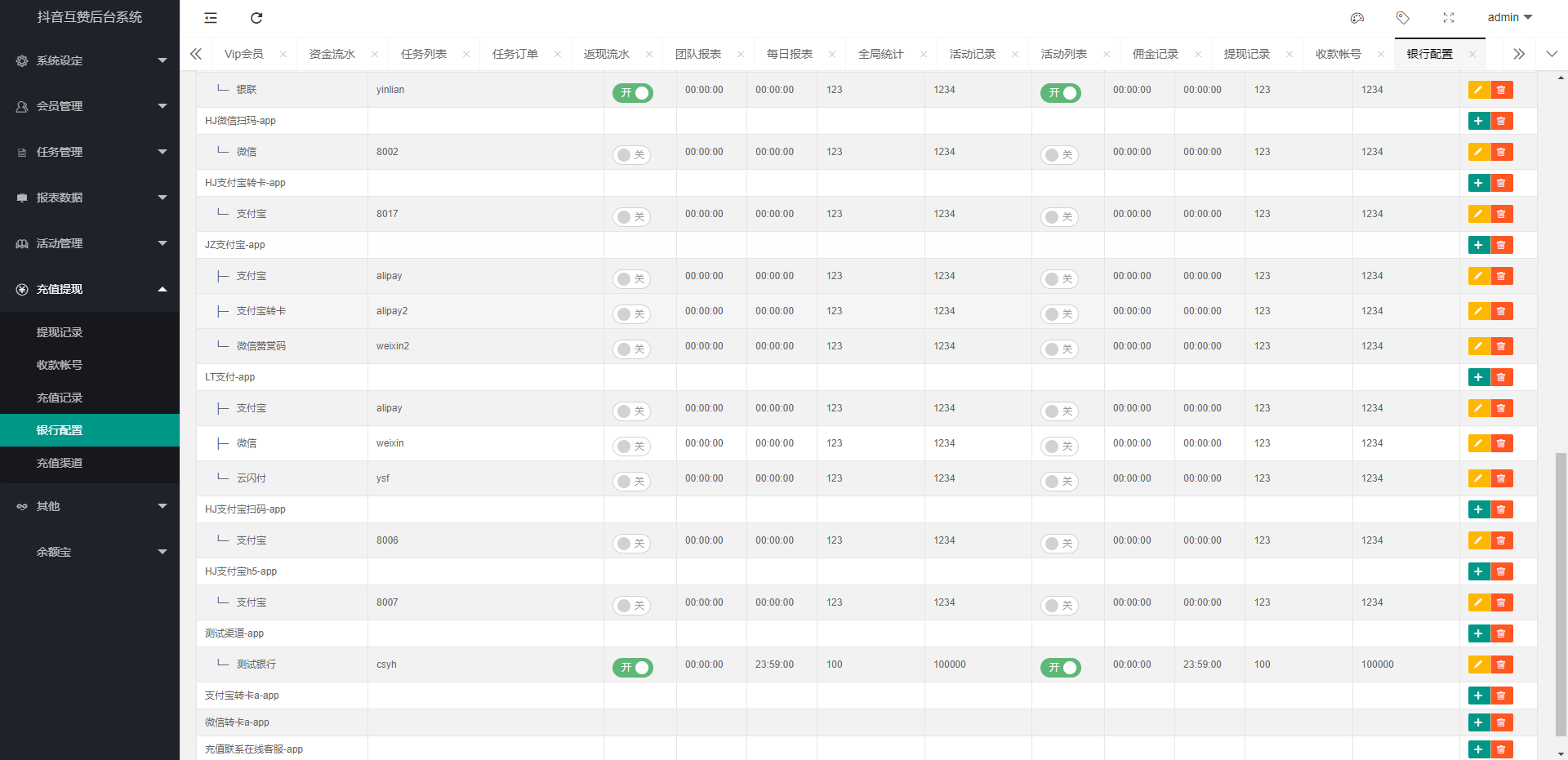This screenshot has height=760, width=1568.
Task: Shift the tab strip right with the double-chevron
Action: pyautogui.click(x=1519, y=54)
